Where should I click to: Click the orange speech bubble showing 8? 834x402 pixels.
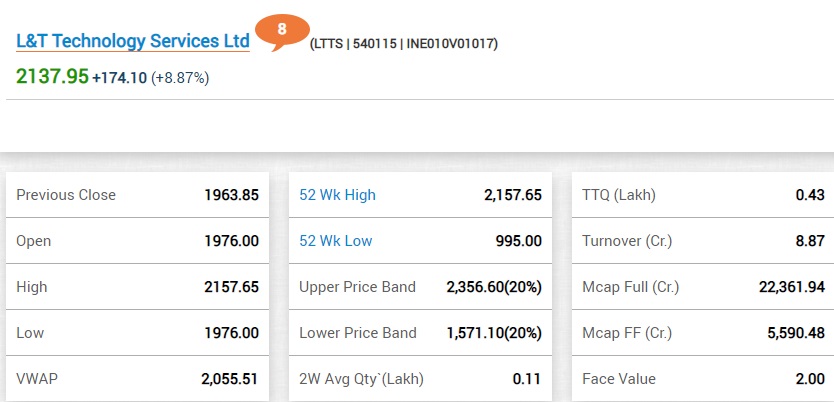coord(282,31)
